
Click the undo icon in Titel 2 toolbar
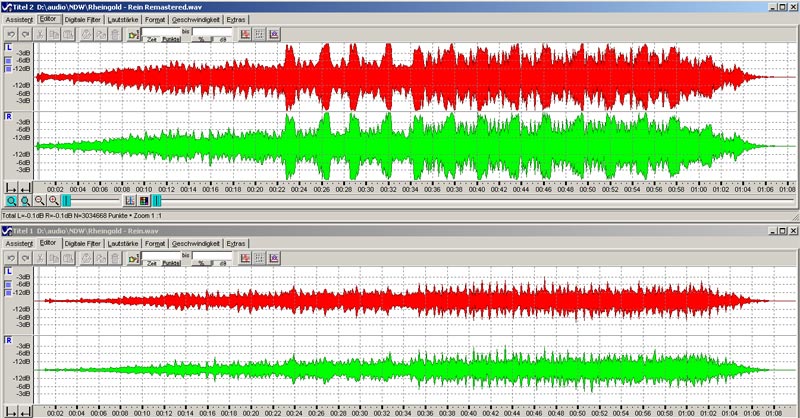tap(11, 33)
